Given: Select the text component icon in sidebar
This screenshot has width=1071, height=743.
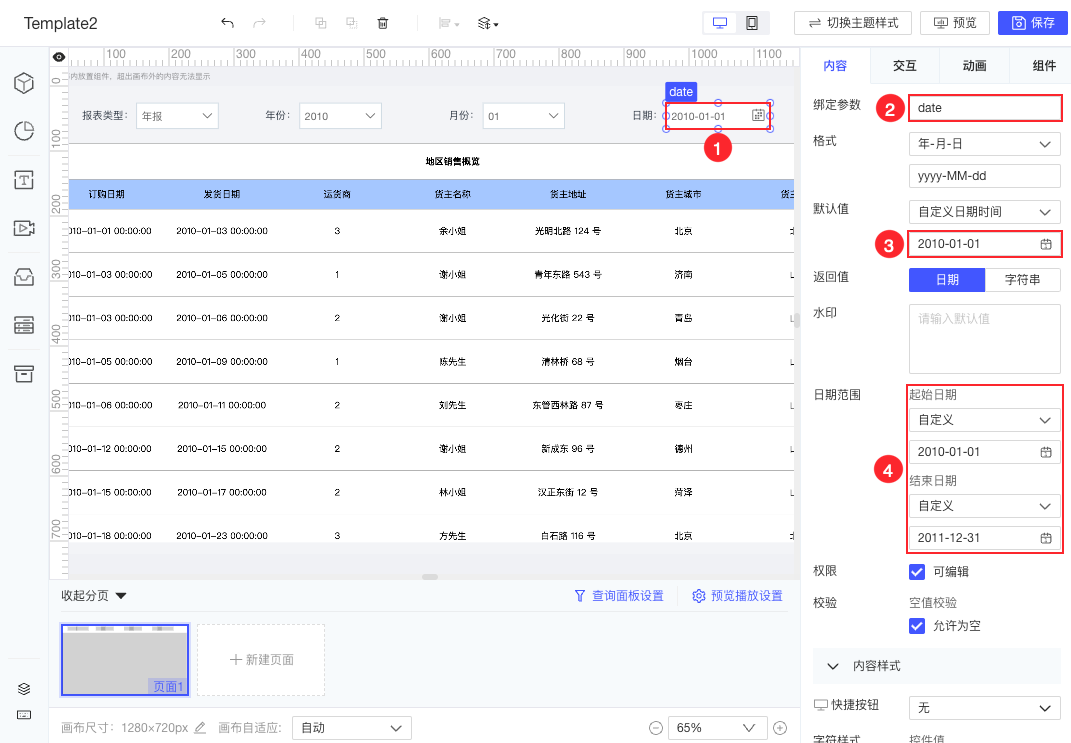Looking at the screenshot, I should pos(24,180).
